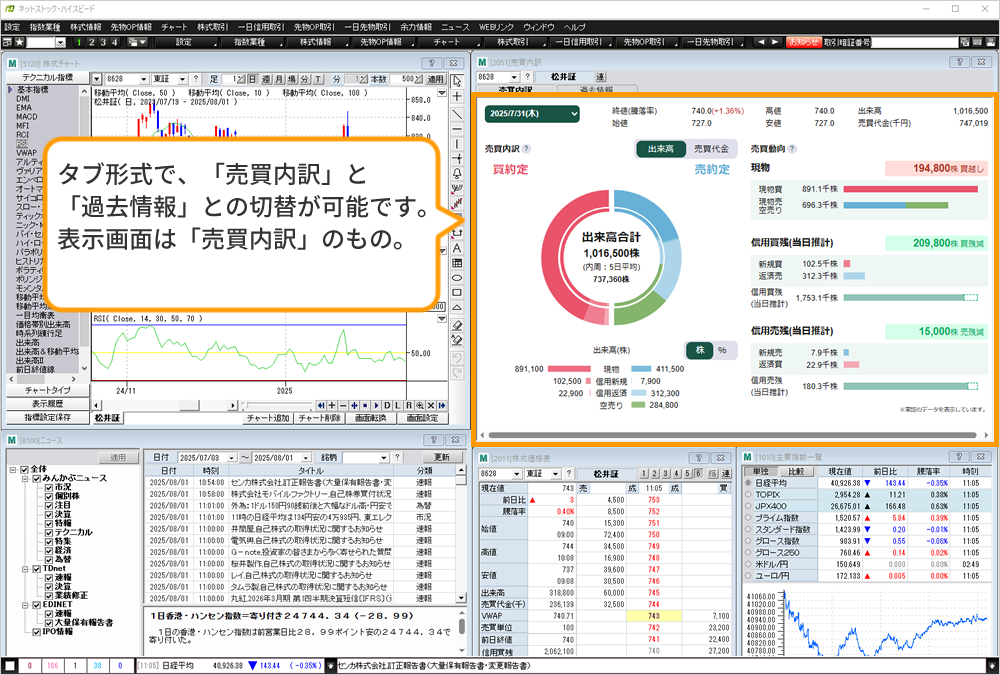This screenshot has height=675, width=1000.
Task: Toggle the みんかぶニュース checkbox
Action: point(37,478)
